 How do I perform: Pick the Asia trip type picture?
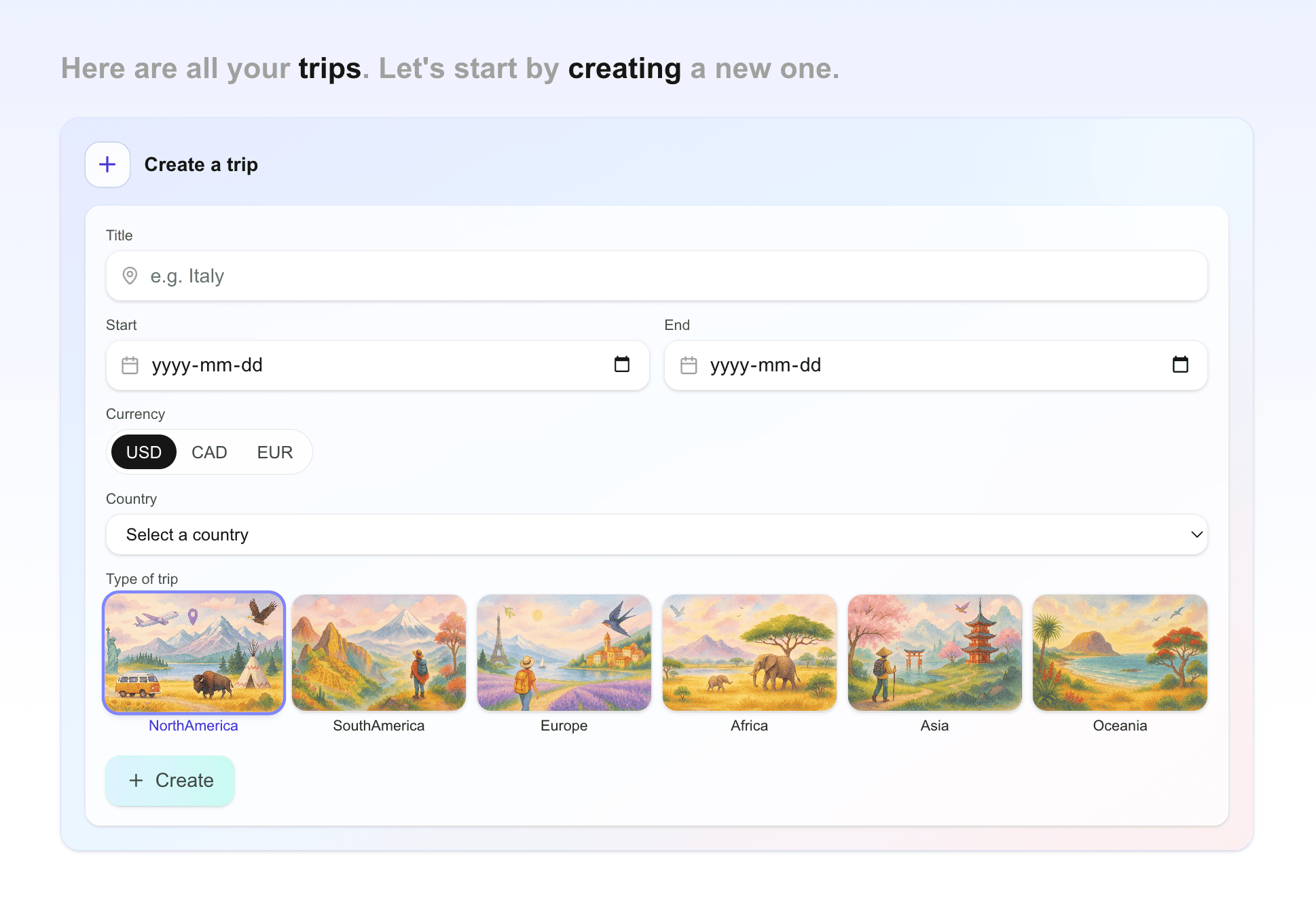934,652
